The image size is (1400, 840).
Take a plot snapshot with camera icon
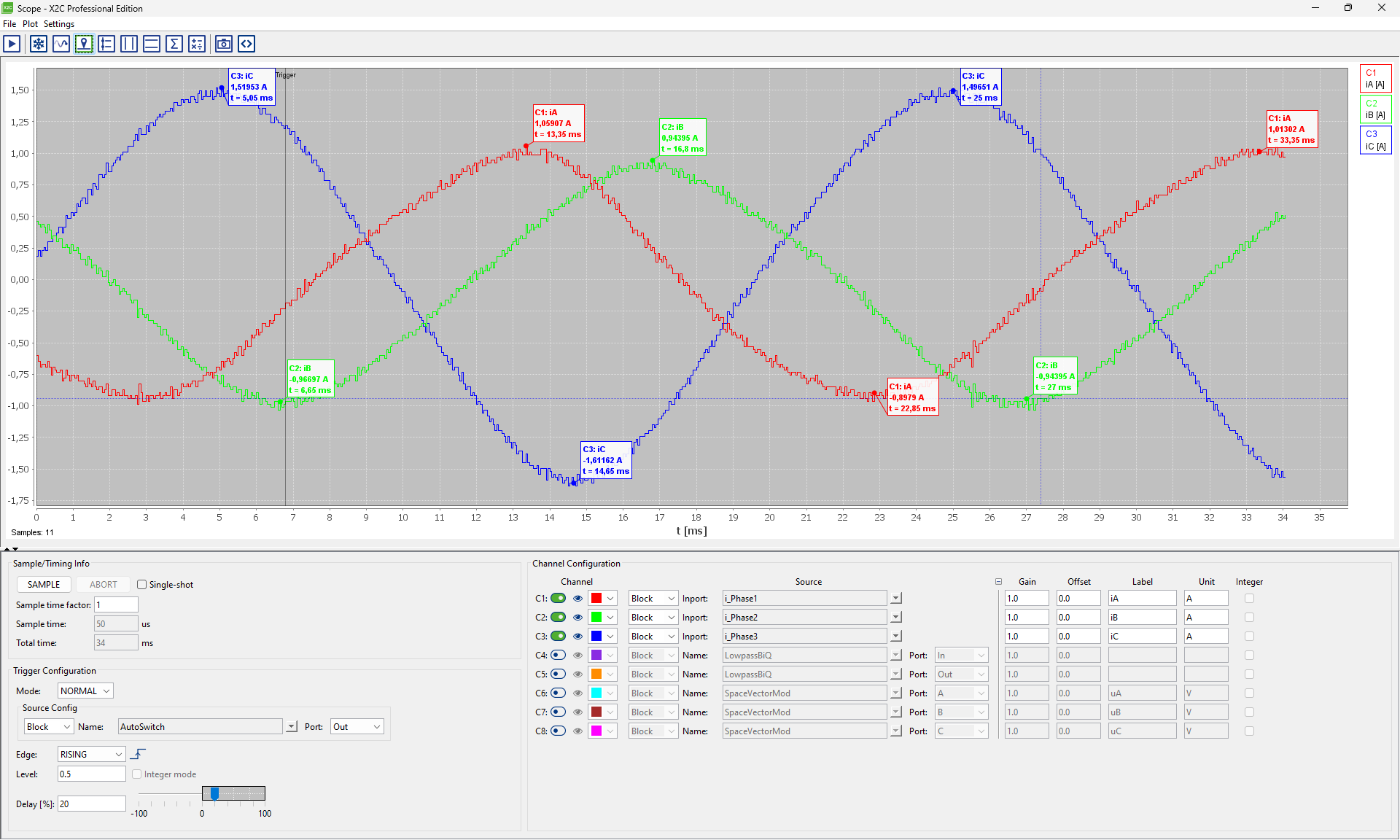click(224, 44)
